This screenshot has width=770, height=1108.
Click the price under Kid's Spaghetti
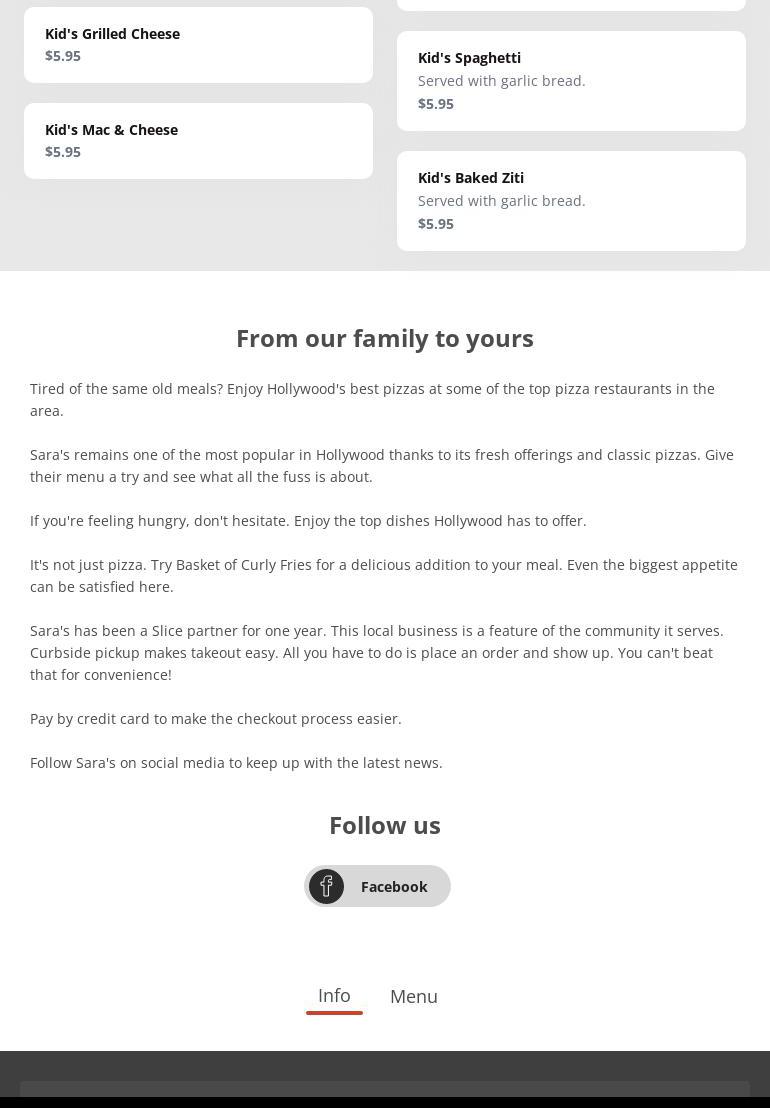tap(436, 104)
